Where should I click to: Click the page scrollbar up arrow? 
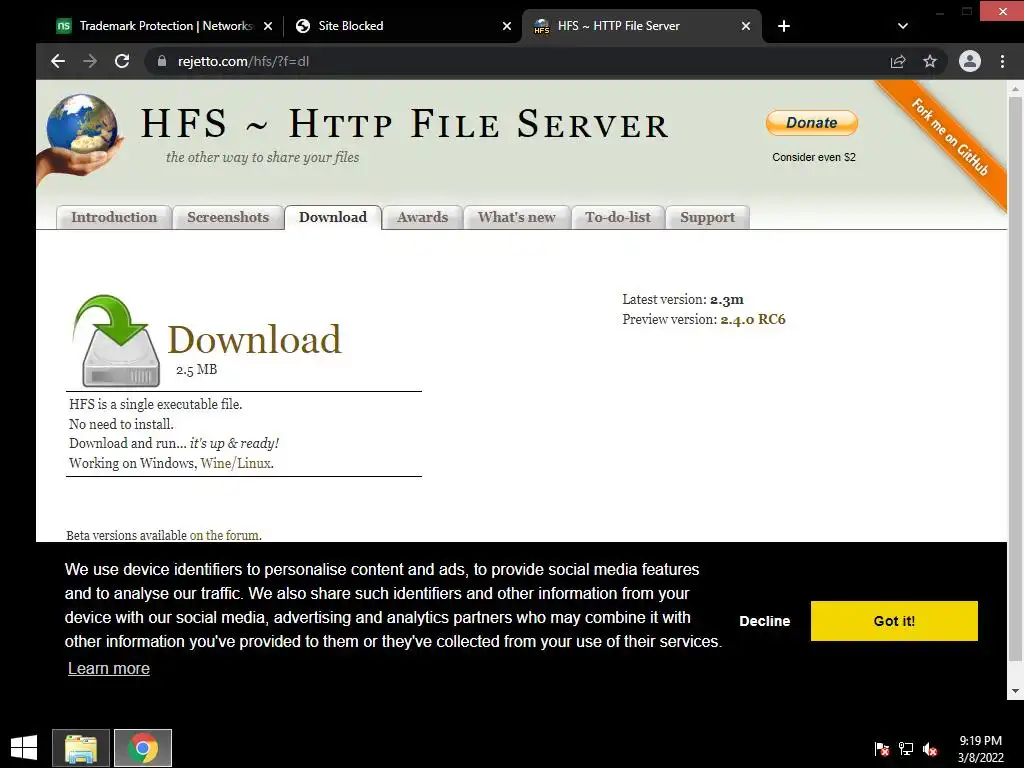click(1015, 88)
